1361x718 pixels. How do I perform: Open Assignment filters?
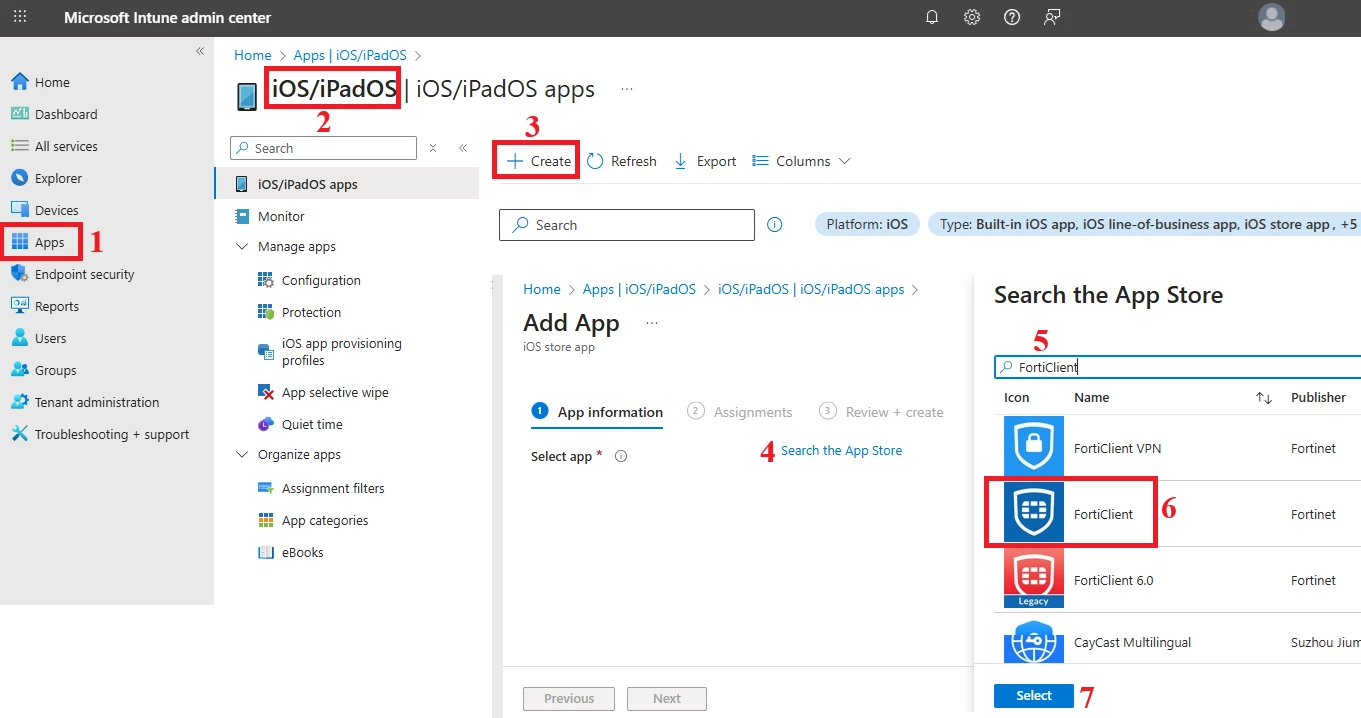333,488
